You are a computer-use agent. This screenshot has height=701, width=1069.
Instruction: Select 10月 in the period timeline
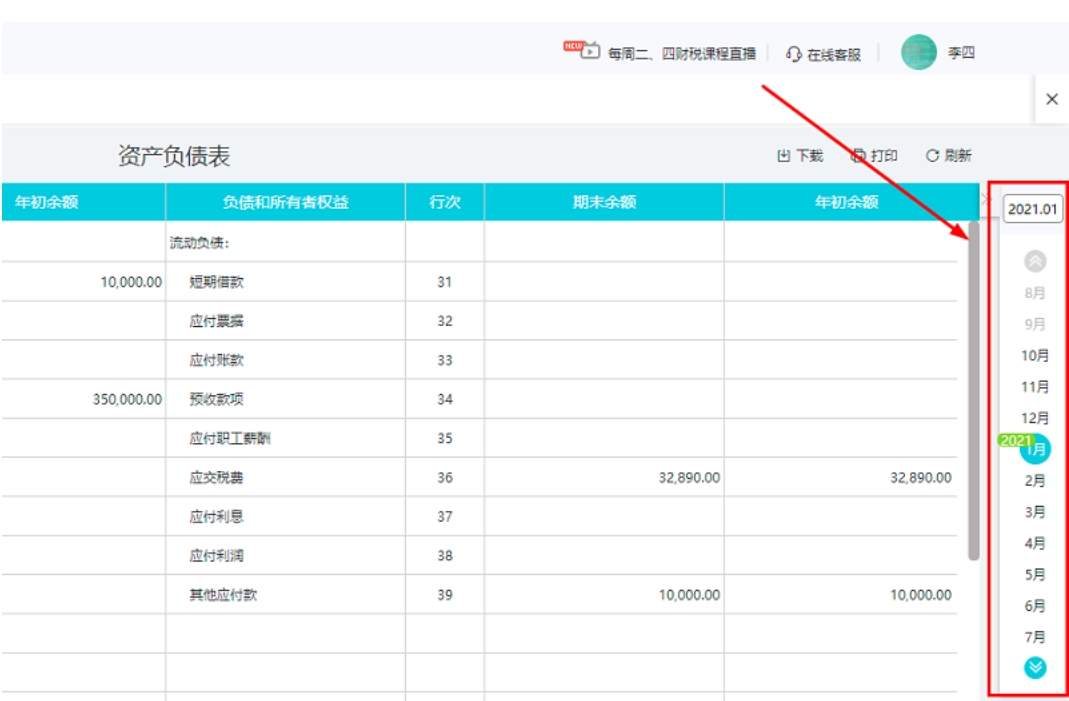[1035, 356]
